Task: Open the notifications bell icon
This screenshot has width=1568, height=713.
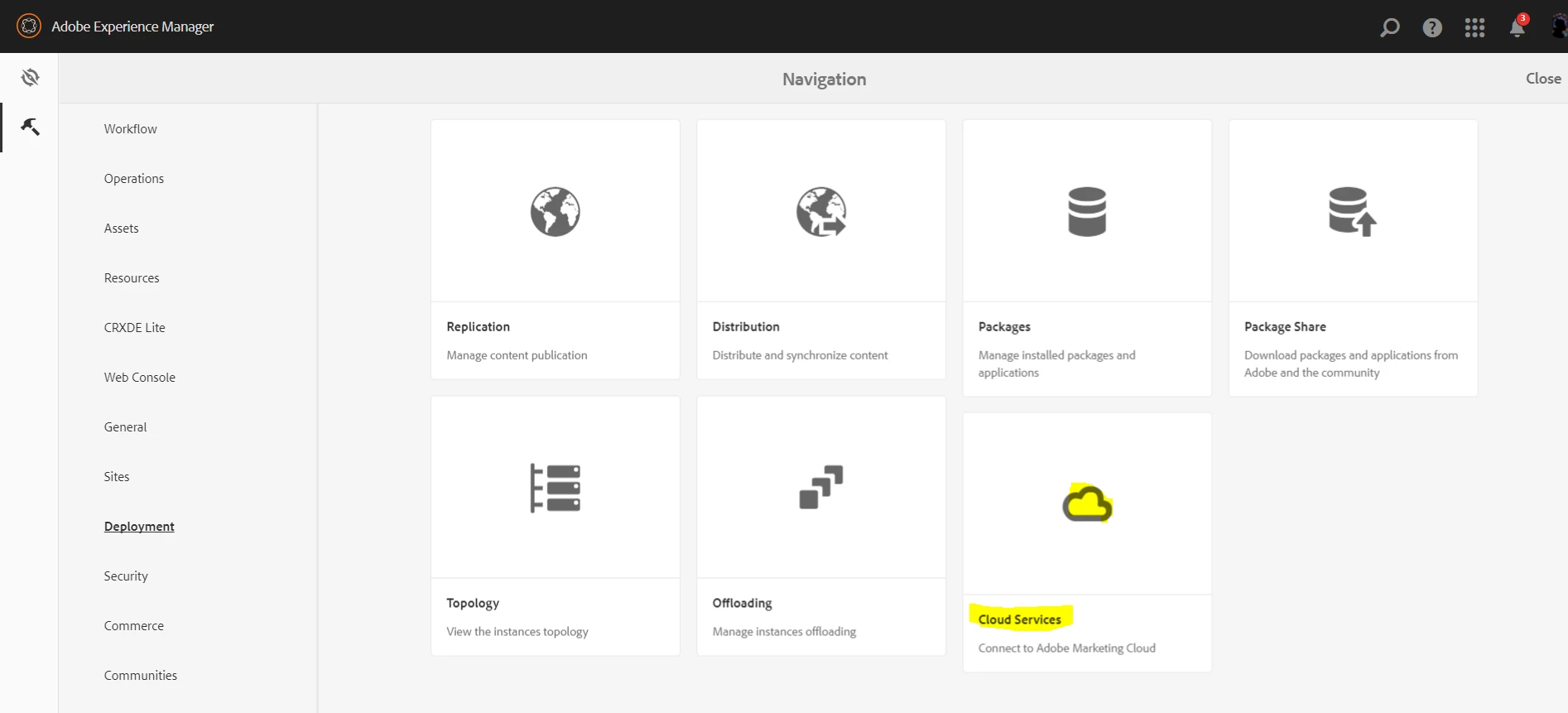Action: 1517,26
